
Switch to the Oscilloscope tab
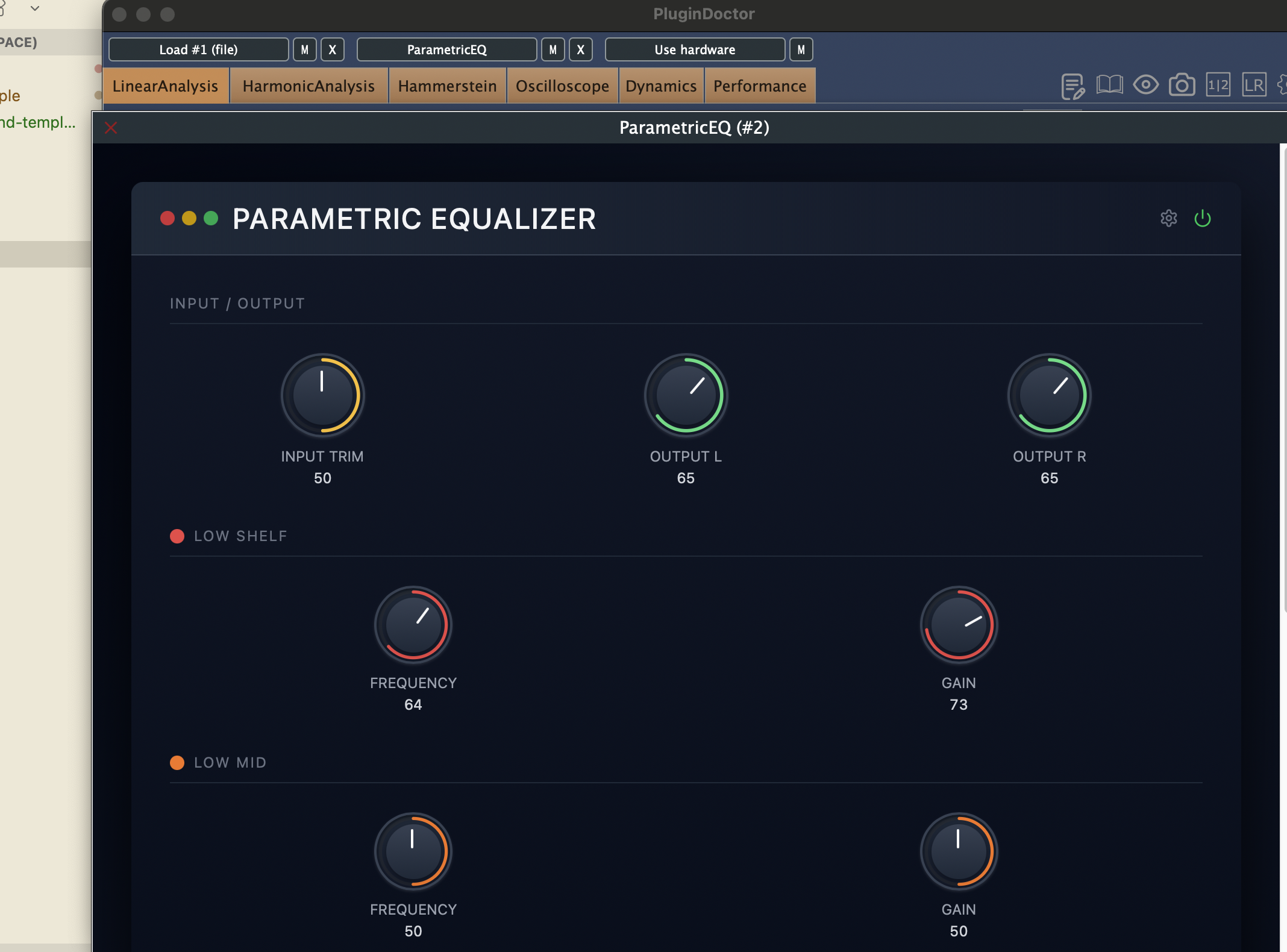(562, 86)
